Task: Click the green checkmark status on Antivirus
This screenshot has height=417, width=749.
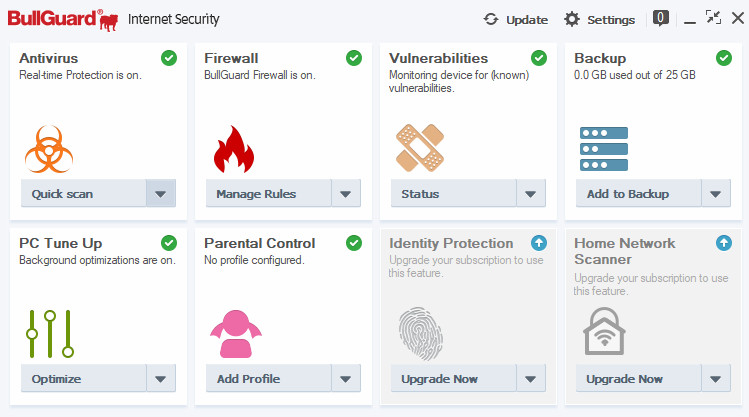Action: (x=169, y=58)
